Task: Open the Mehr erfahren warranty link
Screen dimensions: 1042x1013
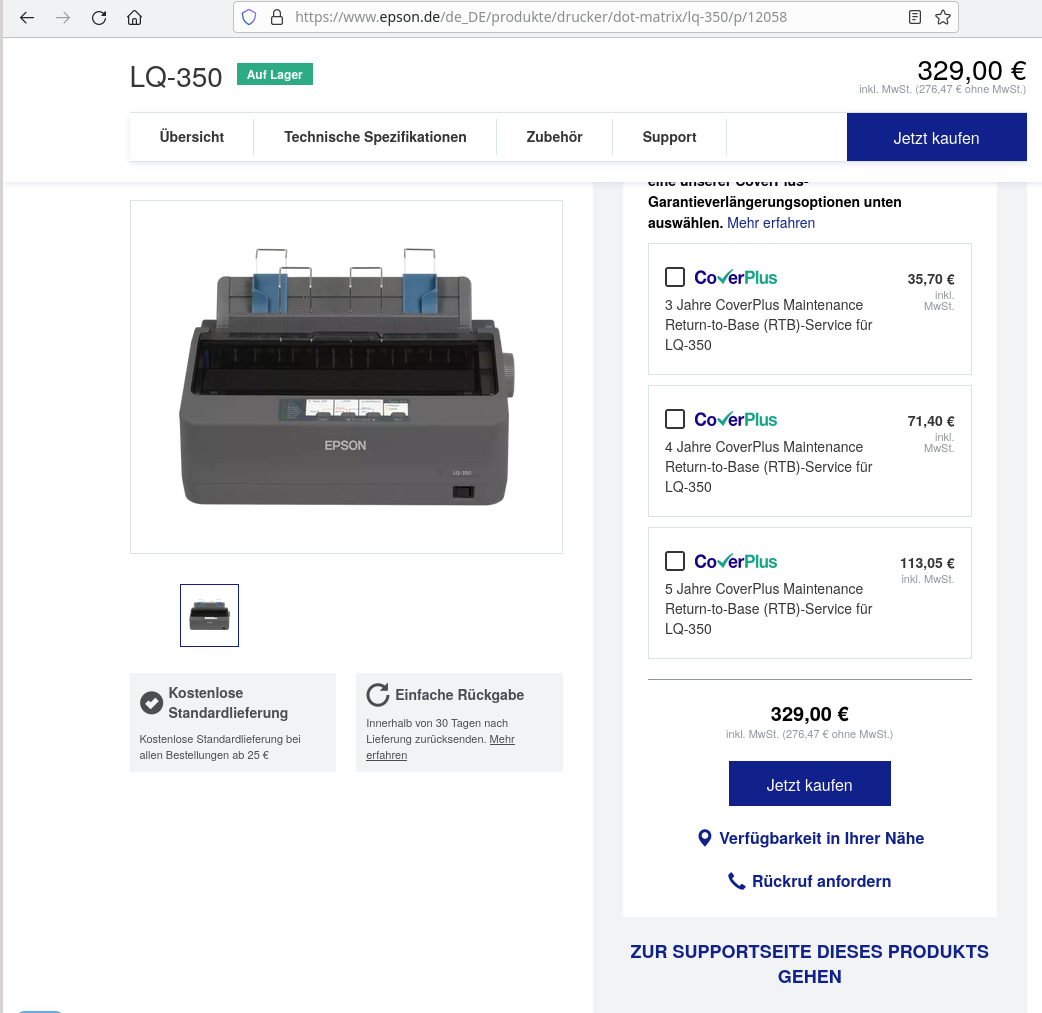Action: [x=771, y=223]
